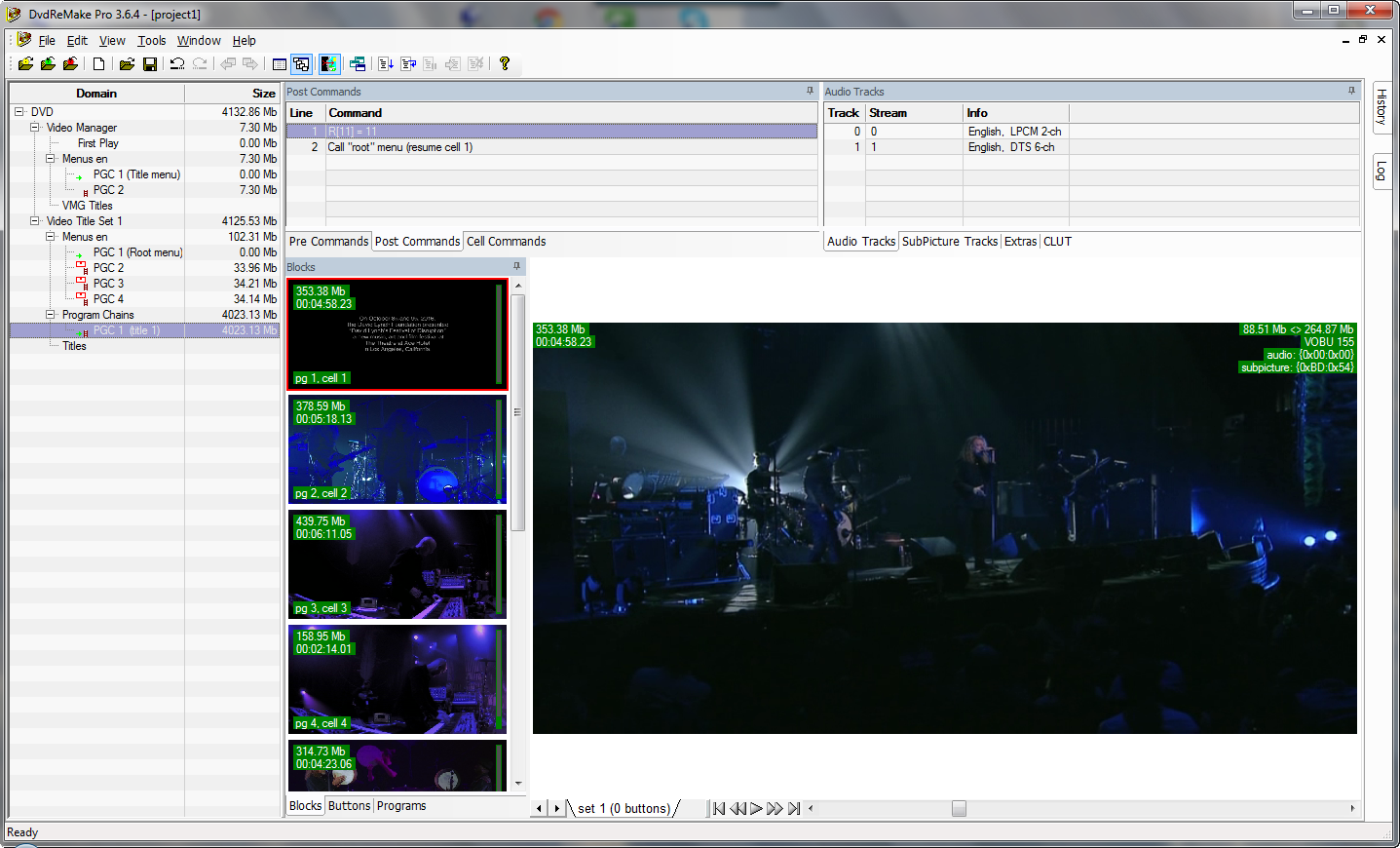Open the Cell Commands tab
The image size is (1400, 848).
coord(506,242)
